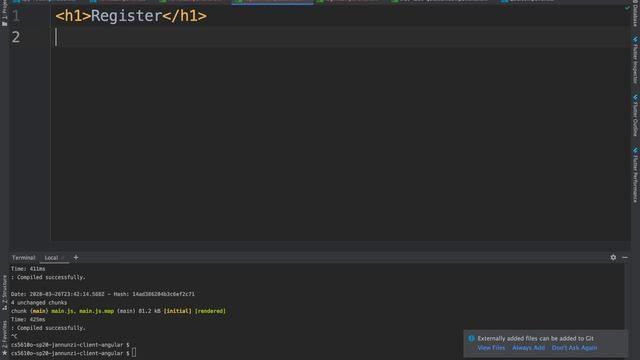Click the terminal command prompt cursor
Image resolution: width=640 pixels, height=360 pixels.
point(134,353)
